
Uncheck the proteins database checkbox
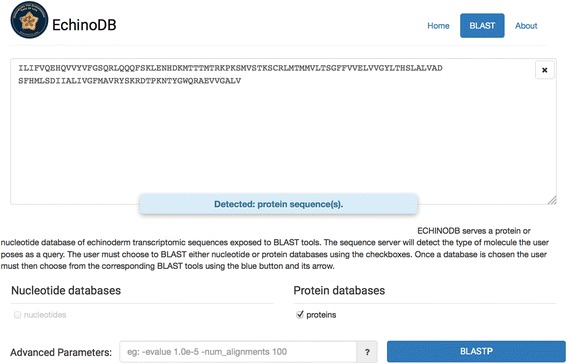(300, 314)
